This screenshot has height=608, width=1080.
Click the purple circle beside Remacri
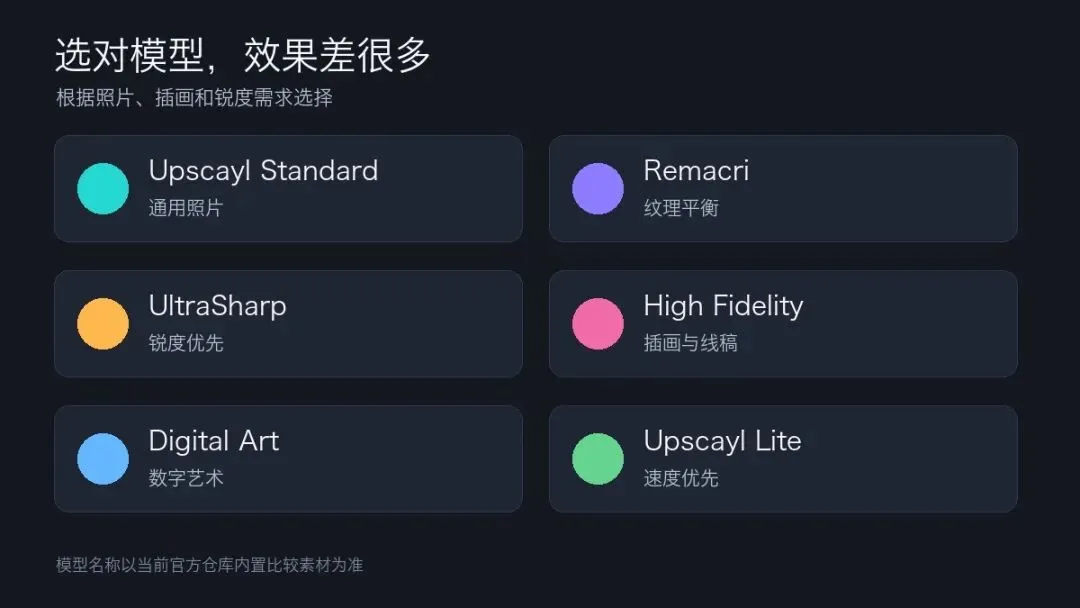point(598,189)
